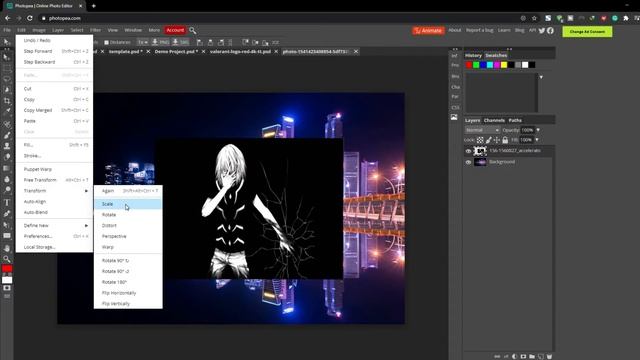The width and height of the screenshot is (640, 360).
Task: Click the red Account button
Action: click(x=175, y=30)
